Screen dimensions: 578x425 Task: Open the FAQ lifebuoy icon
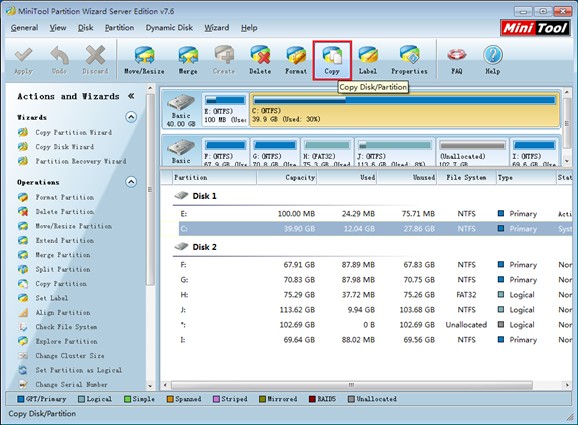click(457, 55)
